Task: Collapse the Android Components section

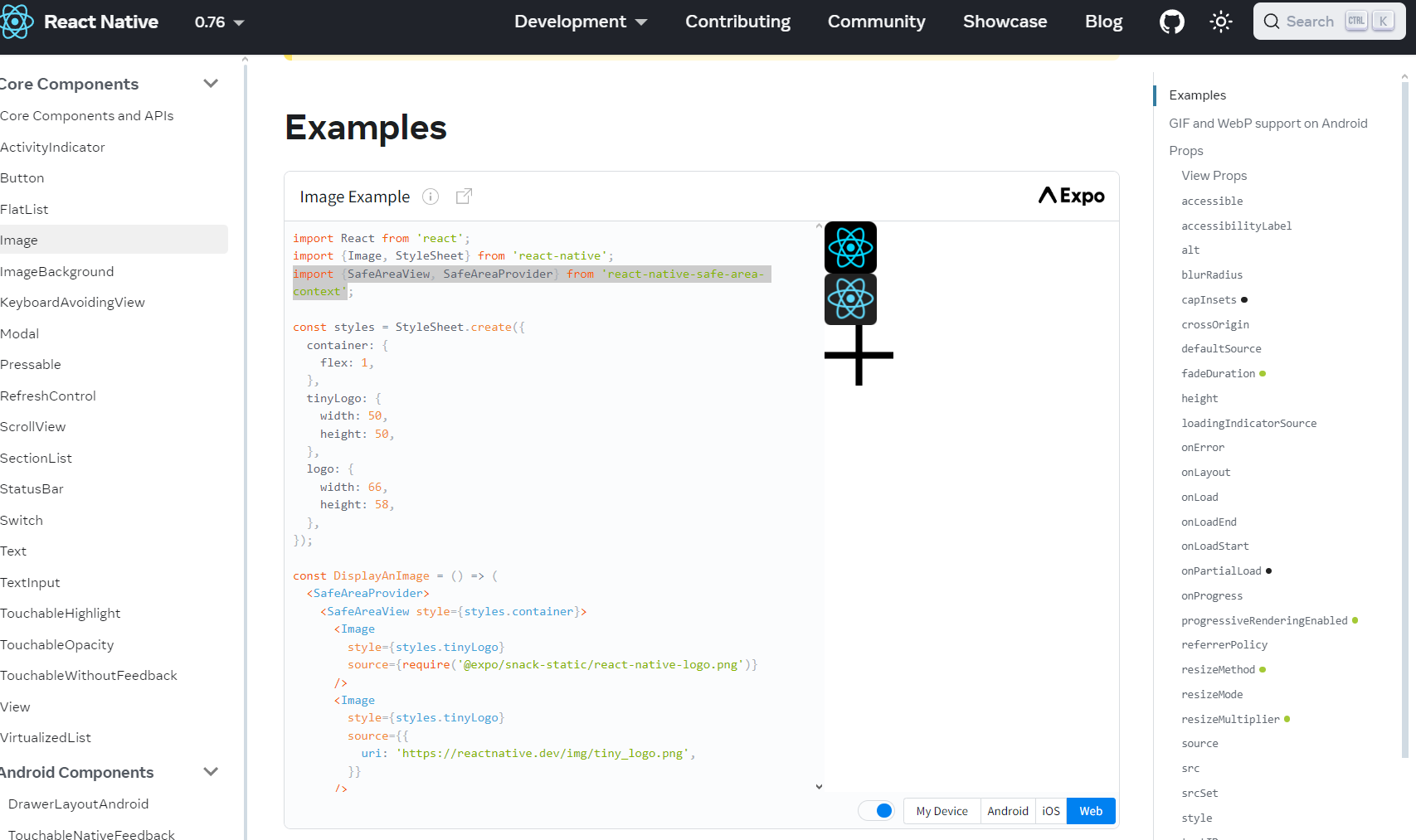Action: [211, 772]
